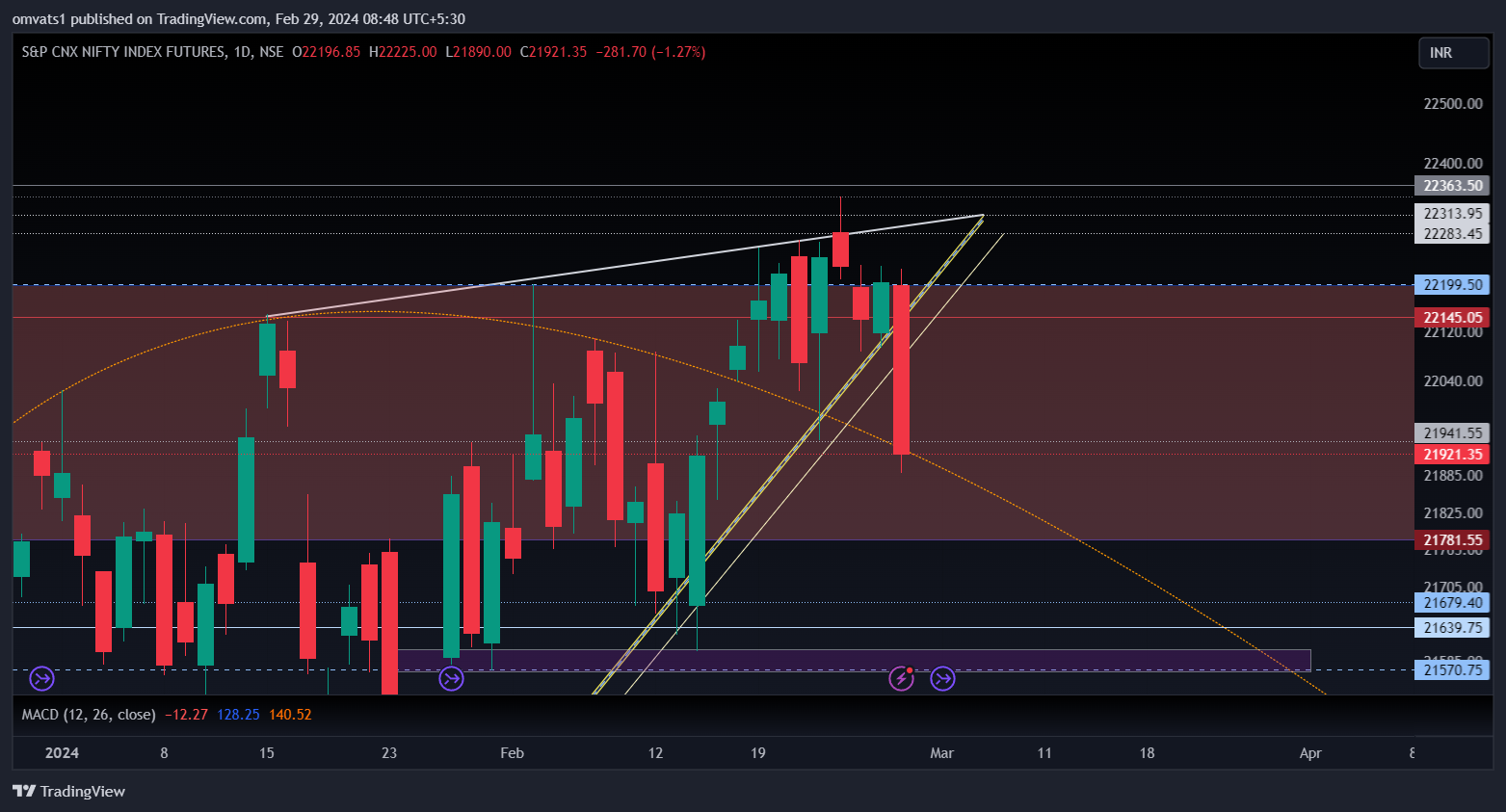Screen dimensions: 1506x812
Task: Click the 21941.55 price label
Action: 1452,433
